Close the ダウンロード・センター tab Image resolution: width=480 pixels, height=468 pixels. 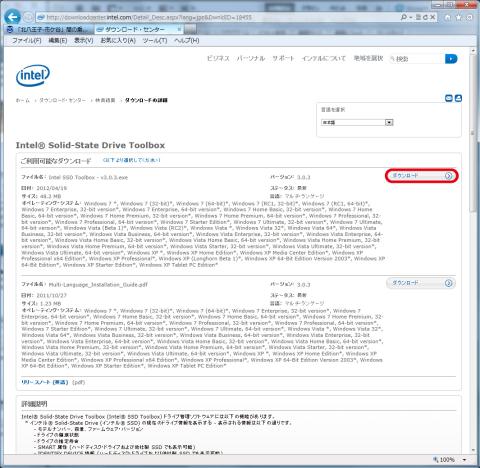click(179, 29)
